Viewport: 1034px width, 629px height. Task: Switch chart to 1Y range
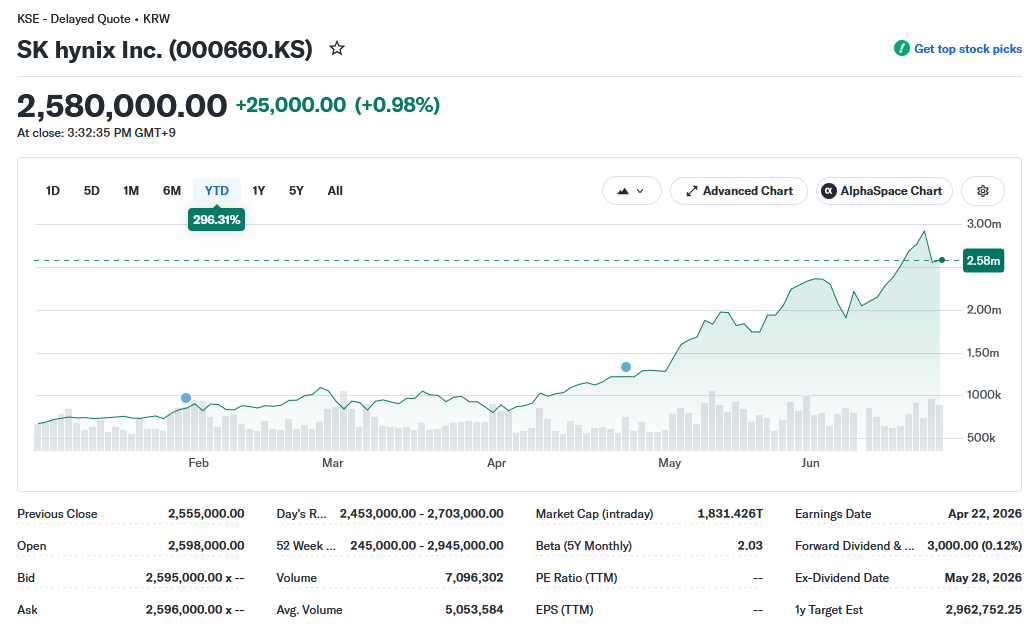(x=258, y=191)
